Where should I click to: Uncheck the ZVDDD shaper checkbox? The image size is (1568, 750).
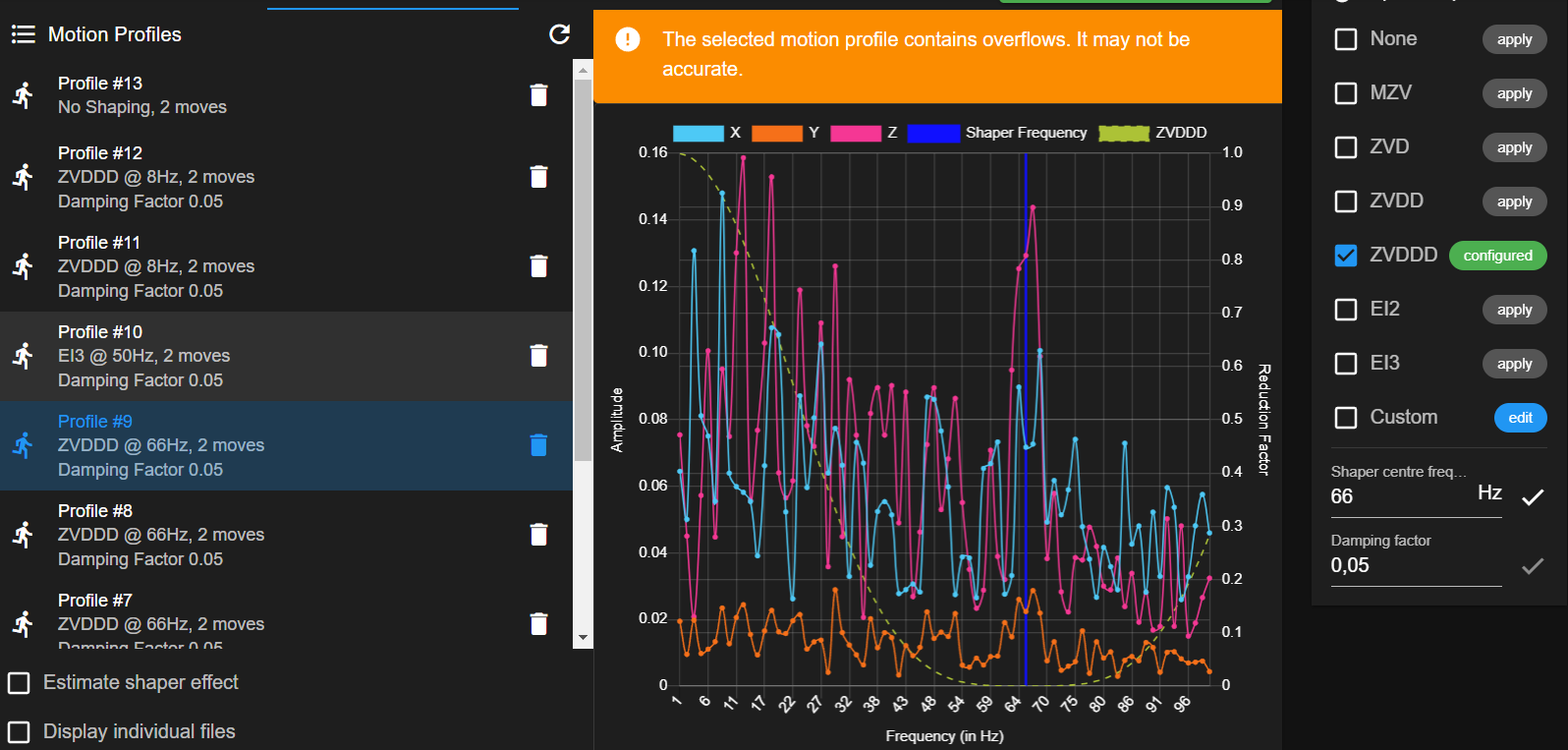(x=1346, y=256)
